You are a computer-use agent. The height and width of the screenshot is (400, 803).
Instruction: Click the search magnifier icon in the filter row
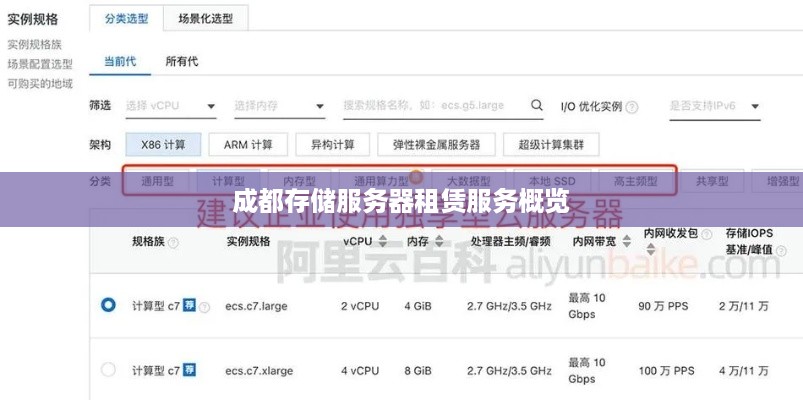[x=536, y=106]
